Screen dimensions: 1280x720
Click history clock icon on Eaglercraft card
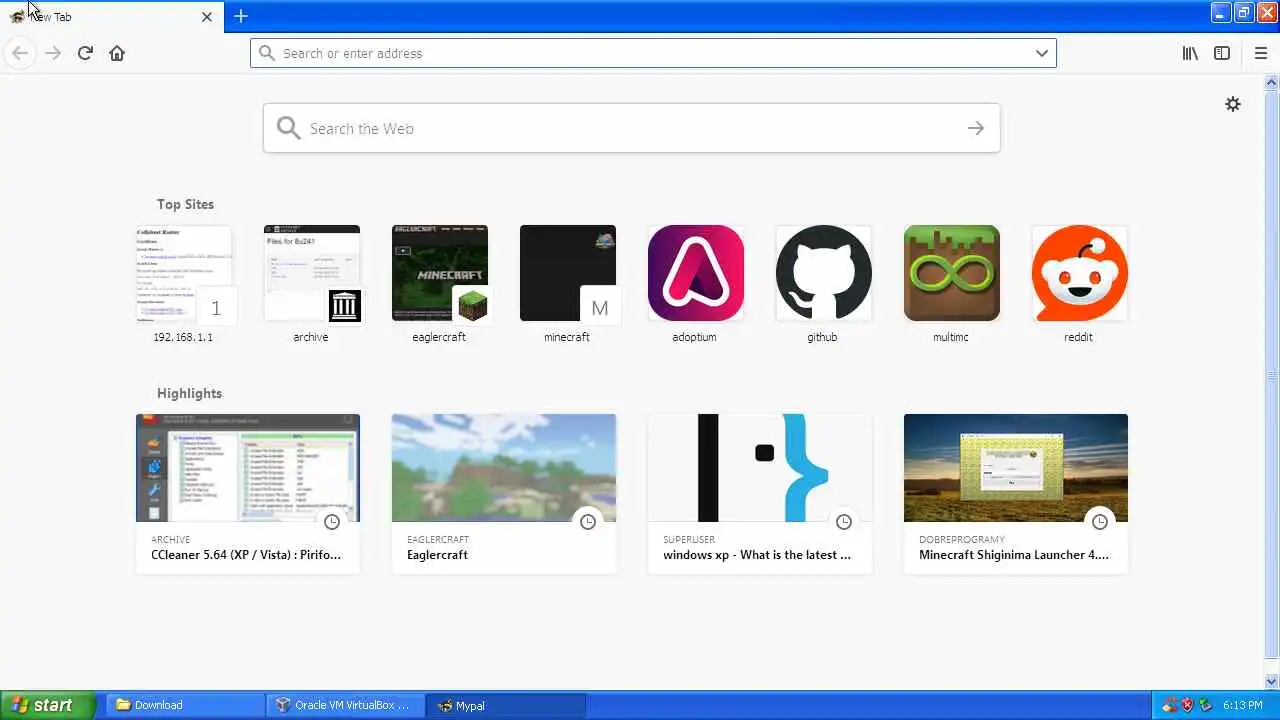588,522
